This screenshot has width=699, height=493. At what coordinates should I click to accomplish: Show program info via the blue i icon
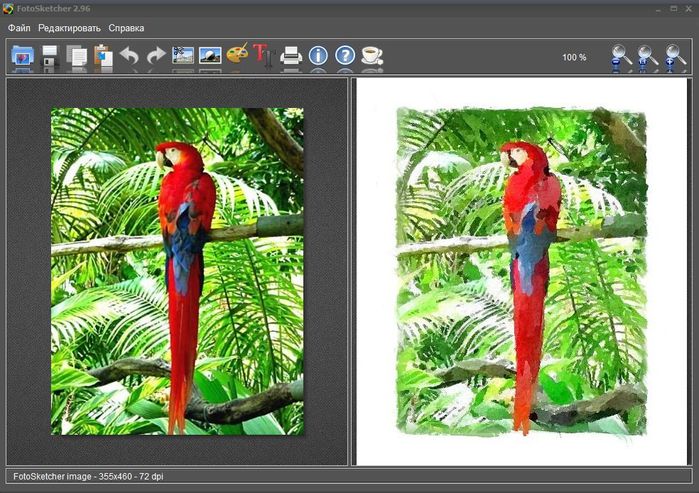(318, 56)
